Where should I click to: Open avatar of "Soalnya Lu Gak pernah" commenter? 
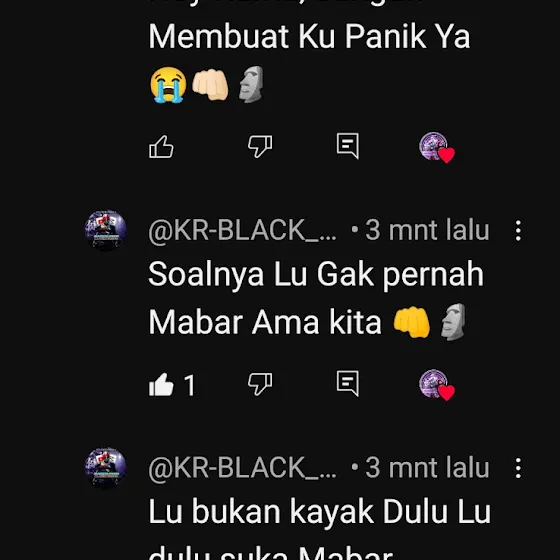pyautogui.click(x=105, y=230)
